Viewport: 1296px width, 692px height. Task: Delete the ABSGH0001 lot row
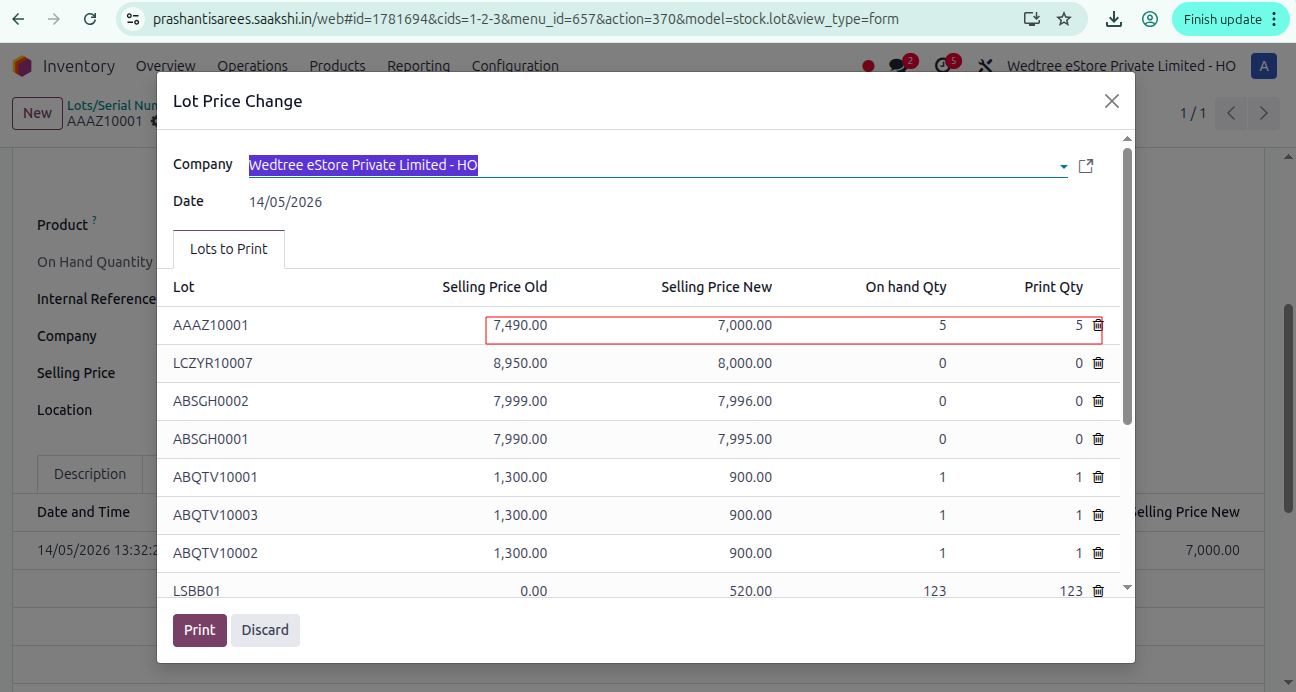pos(1098,439)
